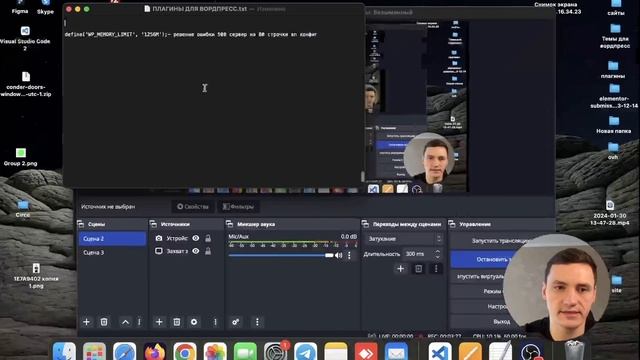Image resolution: width=640 pixels, height=360 pixels.
Task: Toggle lock for the Устройс source
Action: (208, 238)
